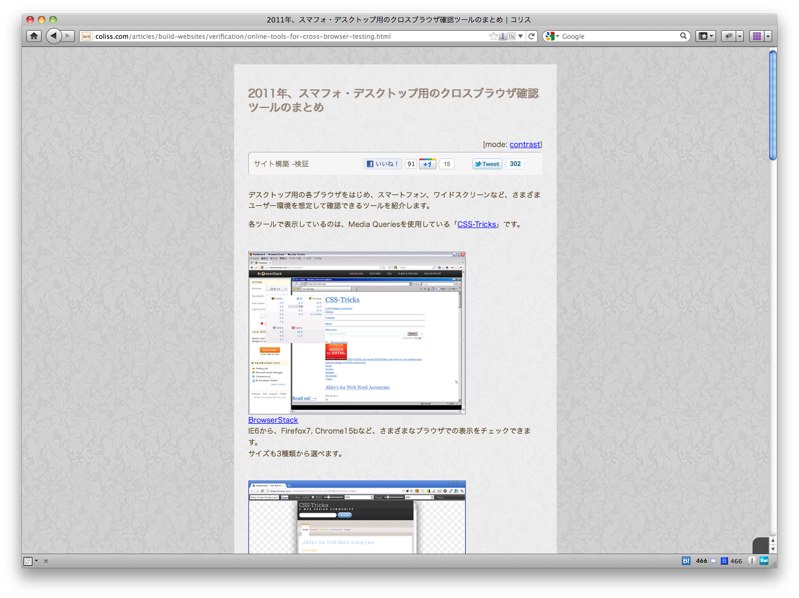Image resolution: width=799 pixels, height=598 pixels.
Task: Bookmark this page with the star icon
Action: [493, 36]
